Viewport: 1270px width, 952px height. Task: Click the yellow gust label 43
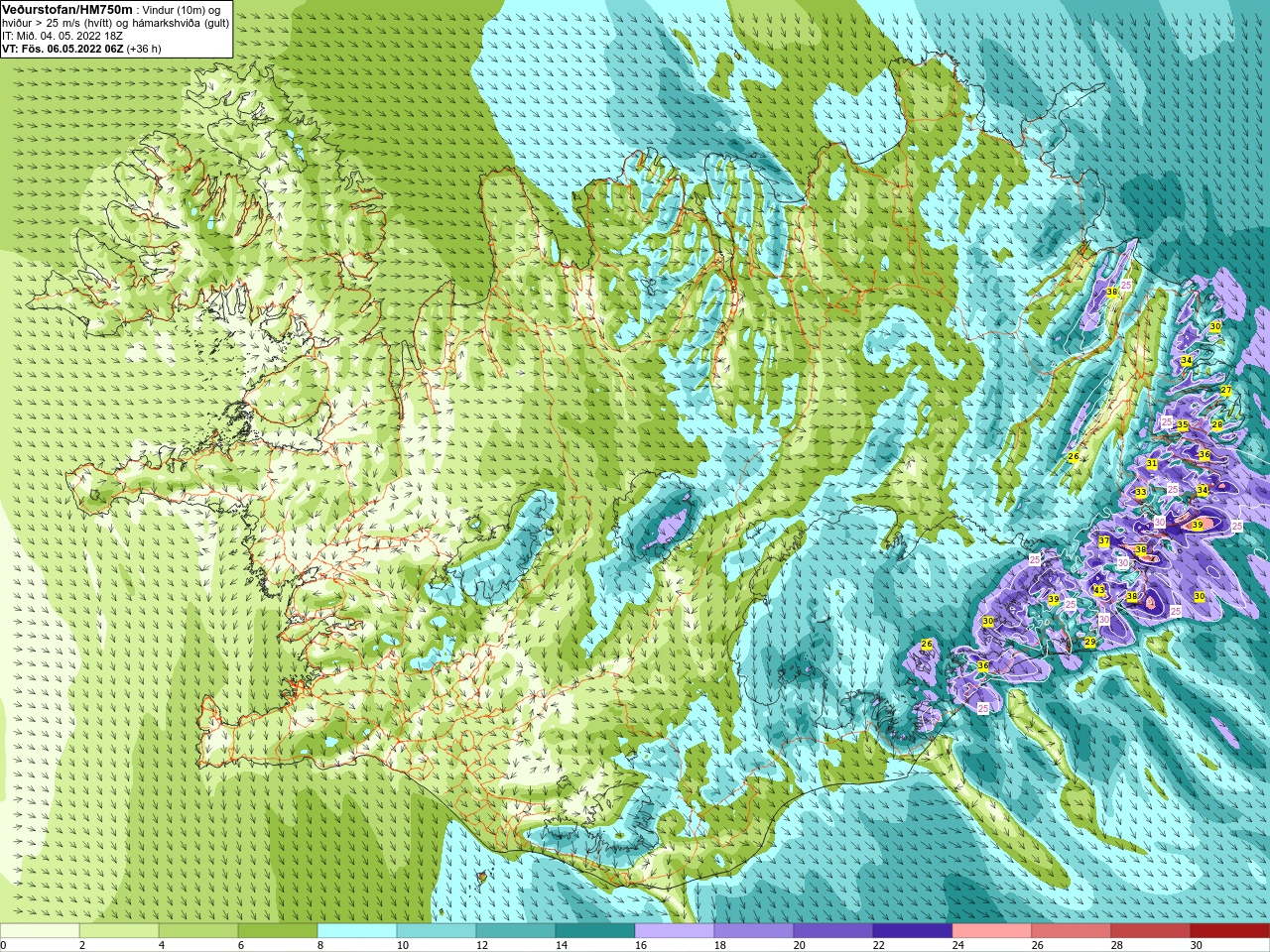pos(1099,590)
